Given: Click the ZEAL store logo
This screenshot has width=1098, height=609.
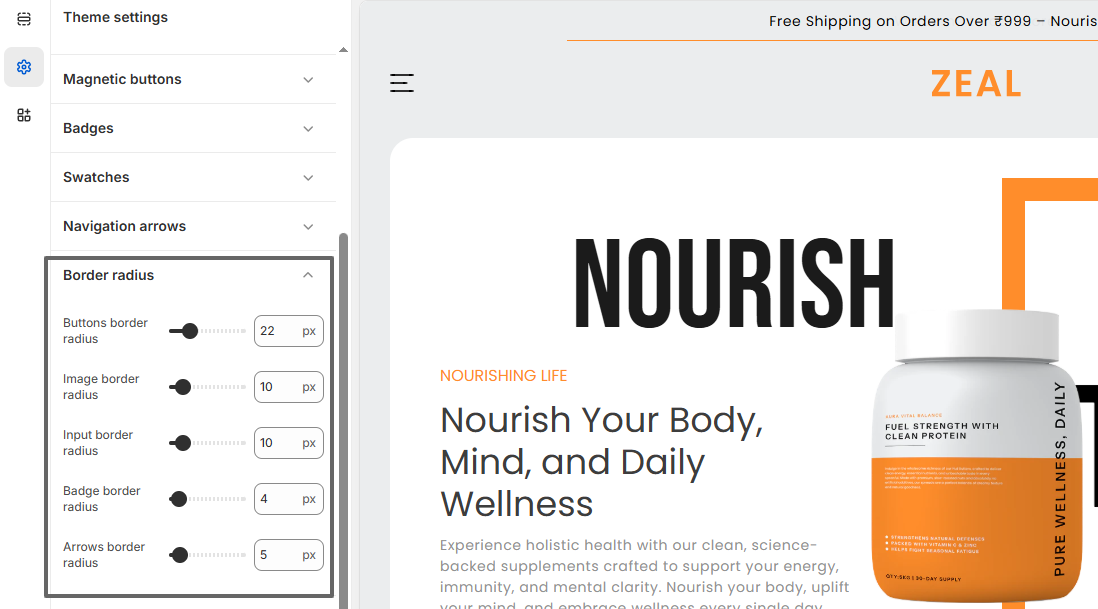Looking at the screenshot, I should (975, 84).
